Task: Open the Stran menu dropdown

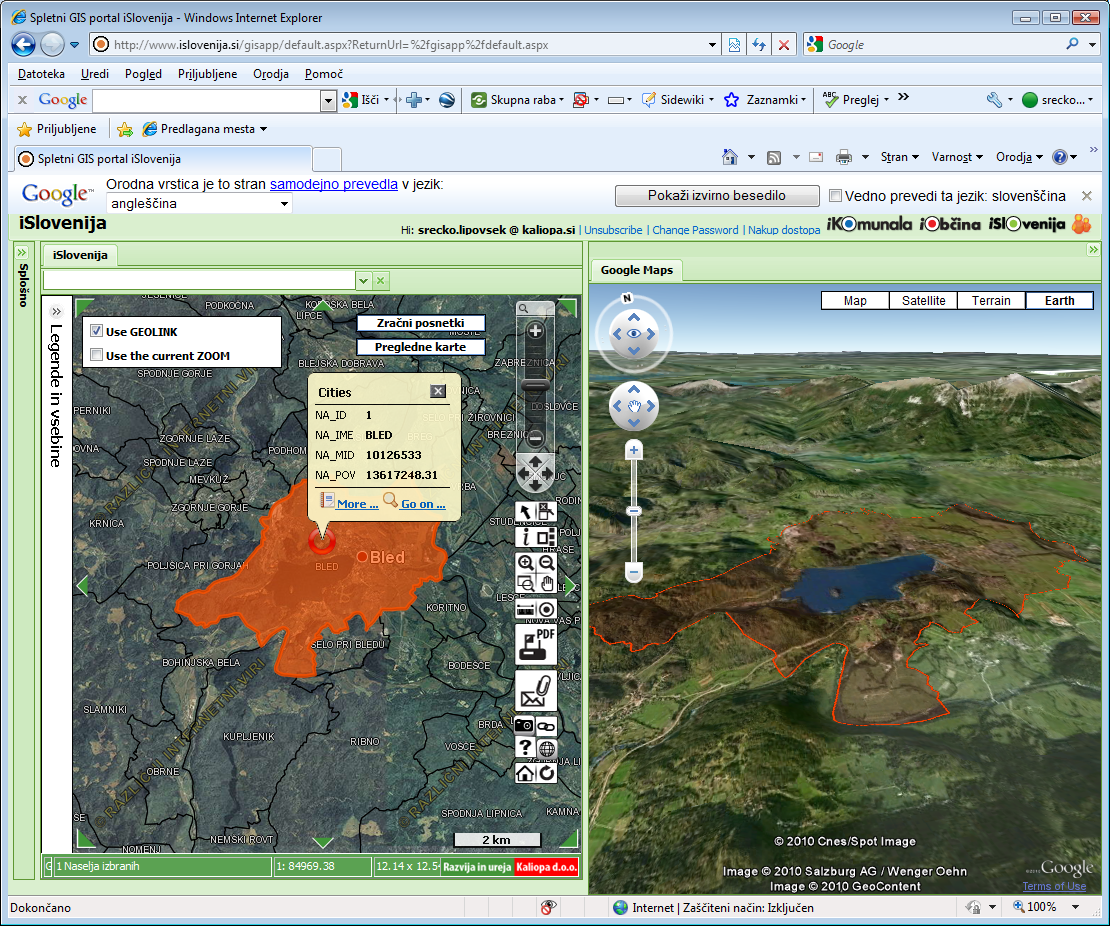Action: pos(899,157)
